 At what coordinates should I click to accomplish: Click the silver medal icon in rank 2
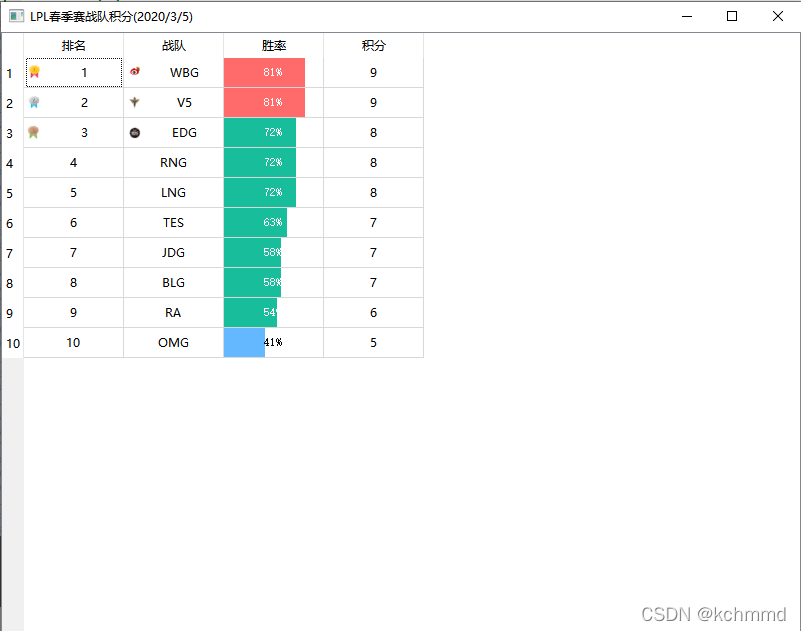pyautogui.click(x=34, y=102)
